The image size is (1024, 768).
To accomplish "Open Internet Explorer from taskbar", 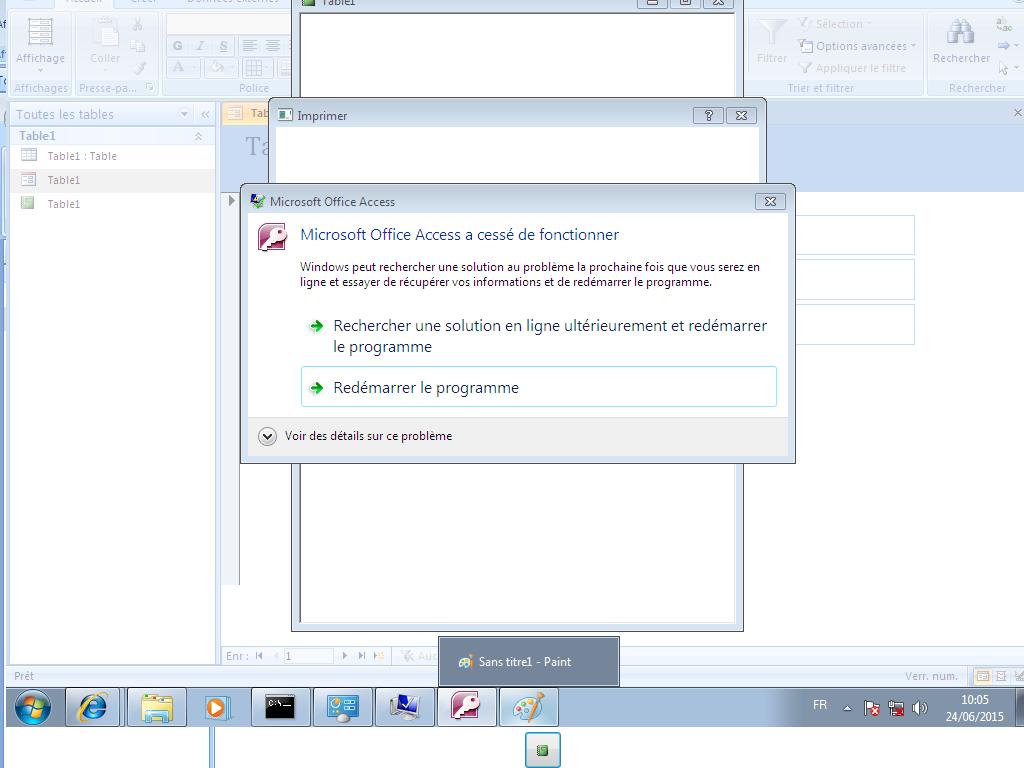I will coord(93,707).
